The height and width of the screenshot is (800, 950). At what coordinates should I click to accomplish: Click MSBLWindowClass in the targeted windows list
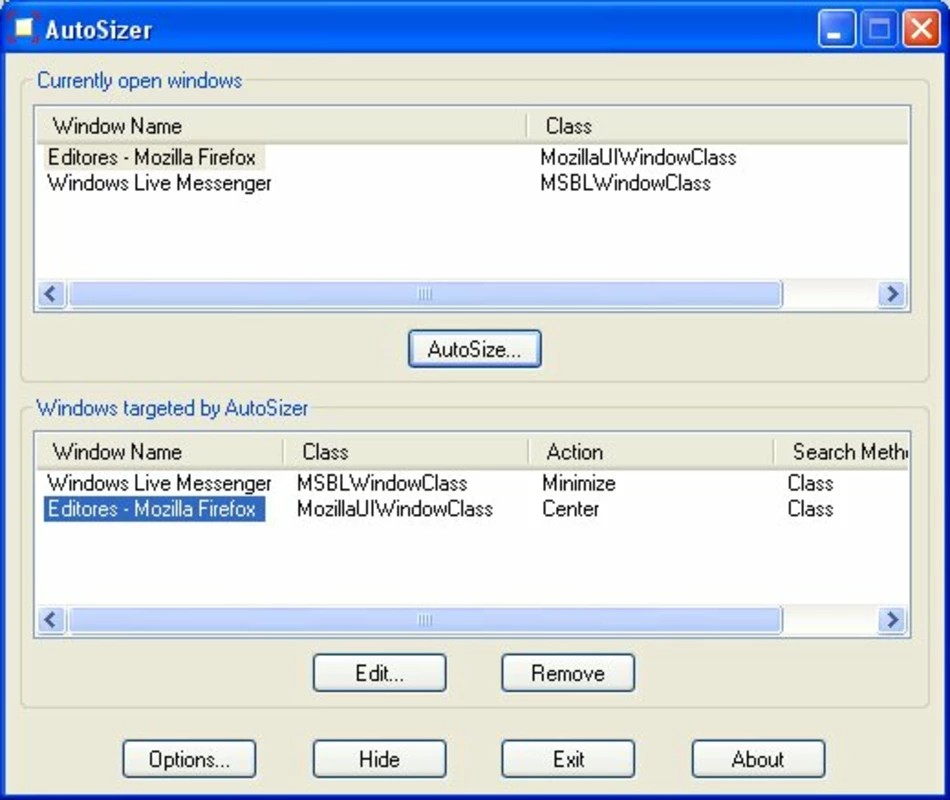pos(382,483)
